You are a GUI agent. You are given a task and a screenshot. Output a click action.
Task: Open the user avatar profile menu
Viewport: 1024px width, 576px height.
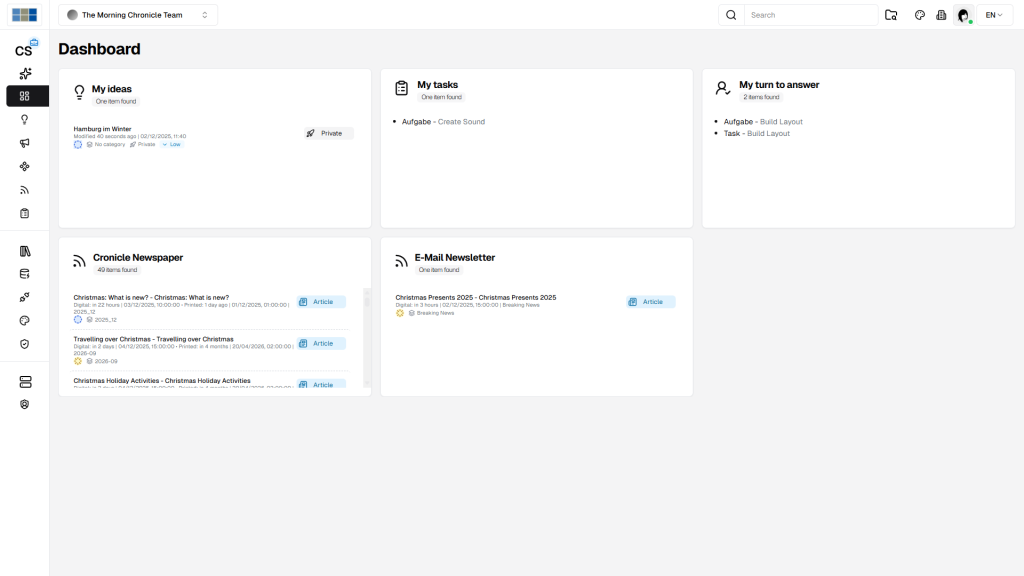click(x=963, y=15)
